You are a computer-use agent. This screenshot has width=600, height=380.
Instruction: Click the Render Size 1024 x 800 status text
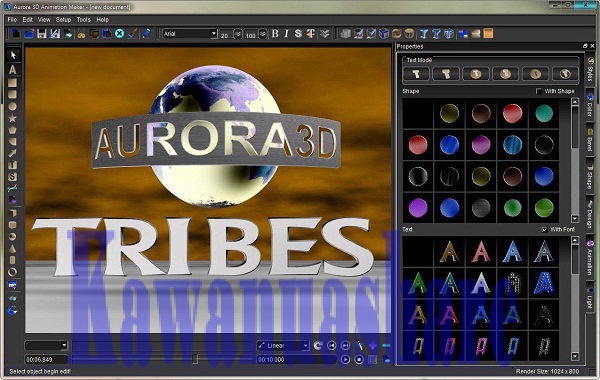[x=548, y=371]
